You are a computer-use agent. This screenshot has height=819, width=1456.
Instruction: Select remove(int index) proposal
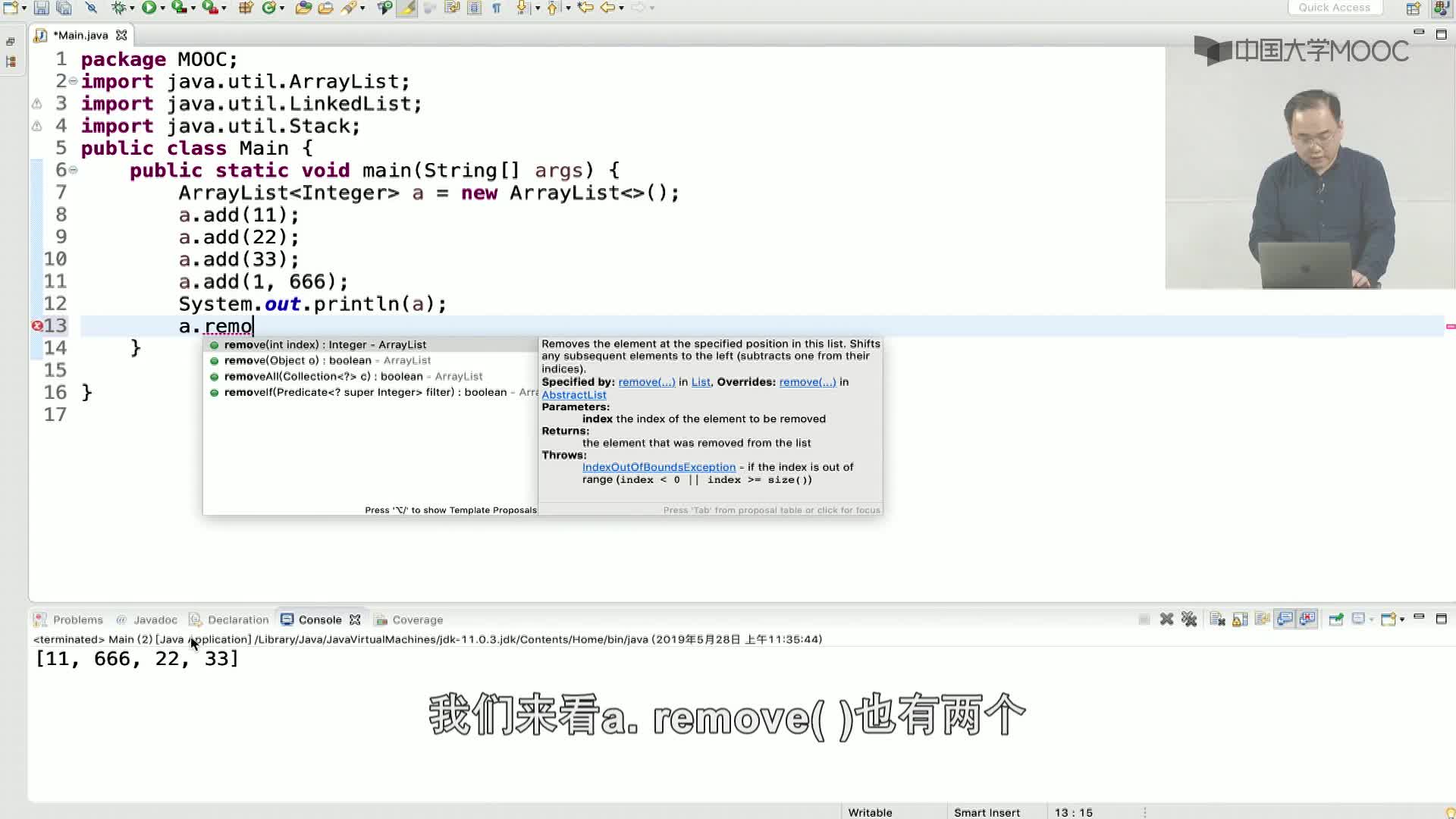(x=370, y=344)
